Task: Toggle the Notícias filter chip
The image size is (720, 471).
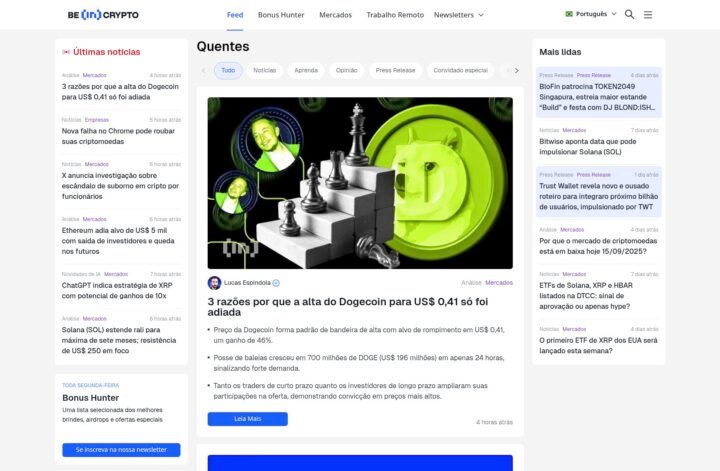Action: [x=264, y=70]
